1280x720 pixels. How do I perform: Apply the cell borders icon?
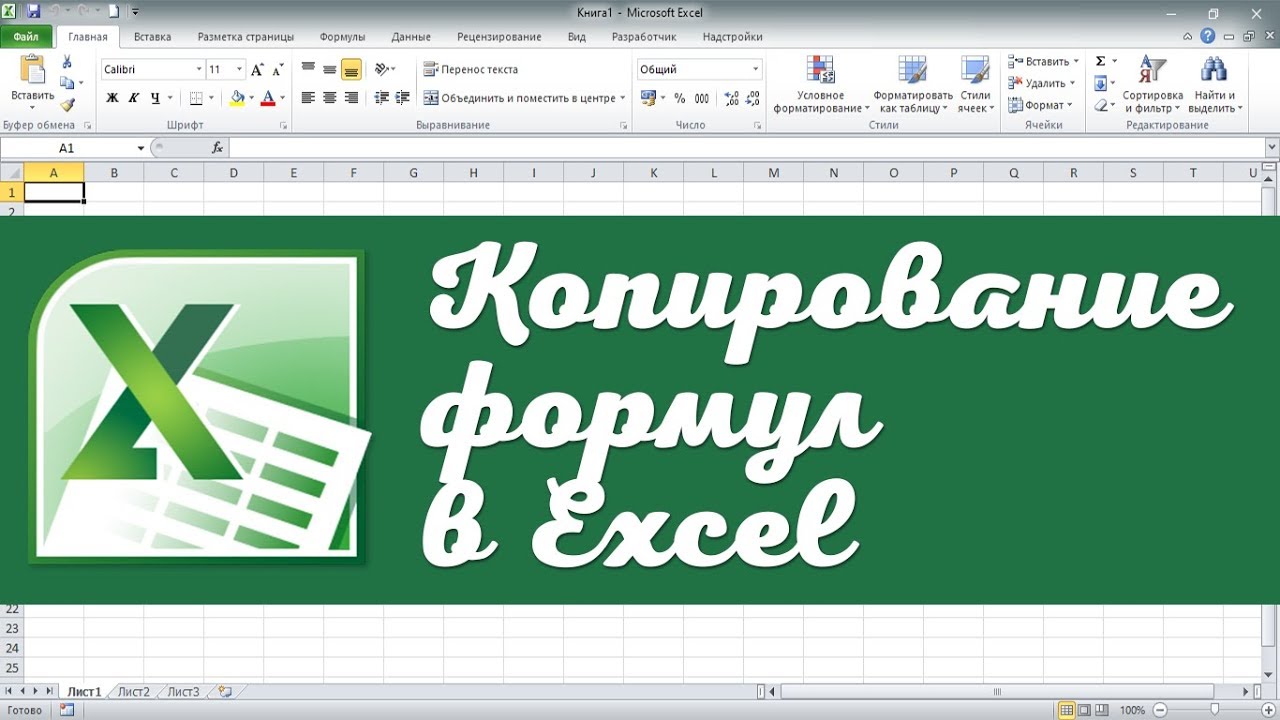pos(196,98)
